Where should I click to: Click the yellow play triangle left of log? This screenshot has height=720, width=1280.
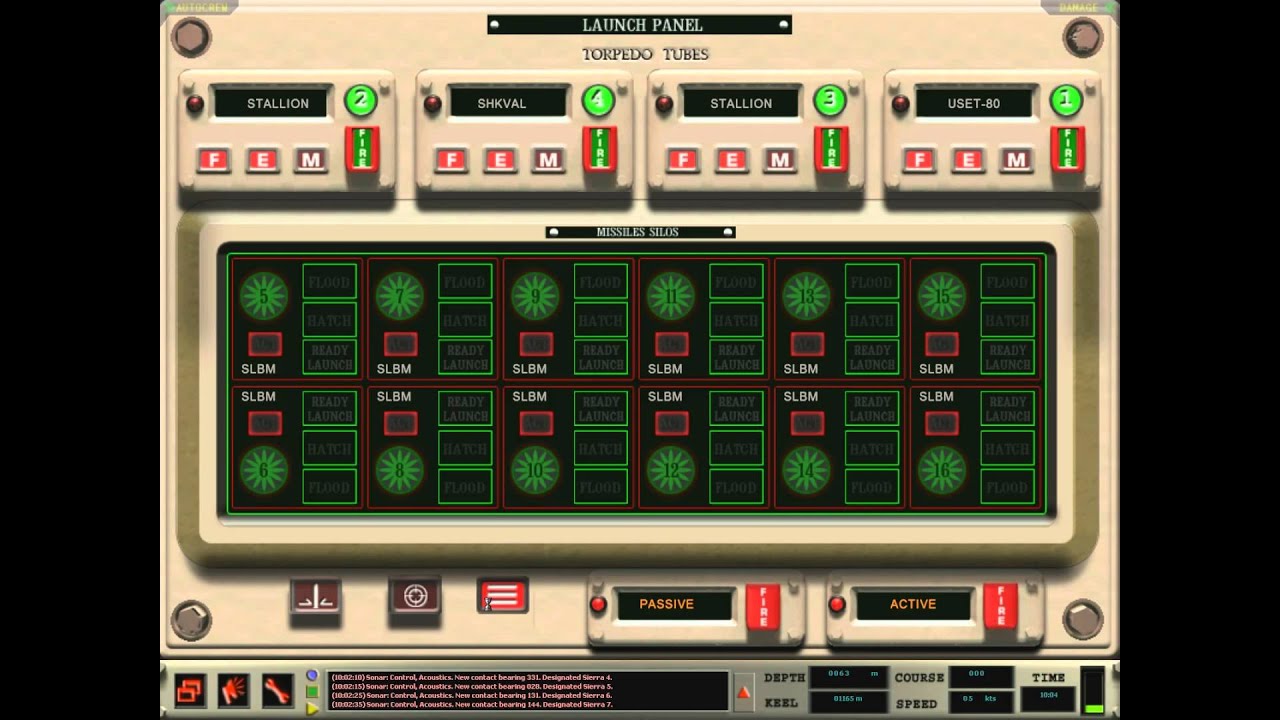(x=312, y=707)
